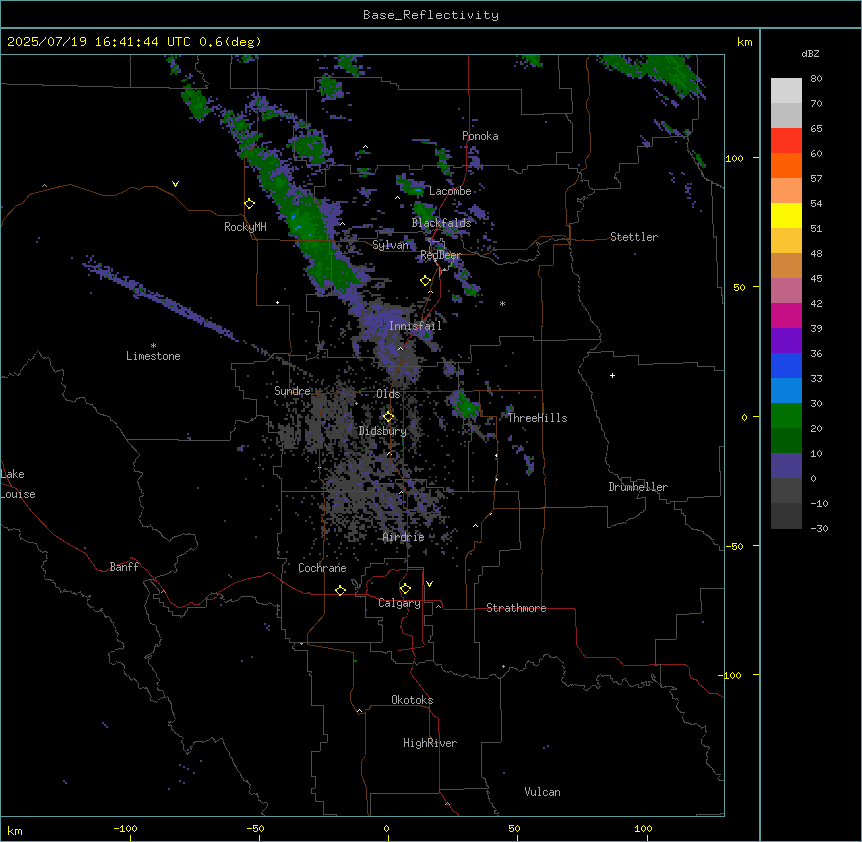
Task: Click the brown 45-48 dBZ legend swatch
Action: (786, 265)
